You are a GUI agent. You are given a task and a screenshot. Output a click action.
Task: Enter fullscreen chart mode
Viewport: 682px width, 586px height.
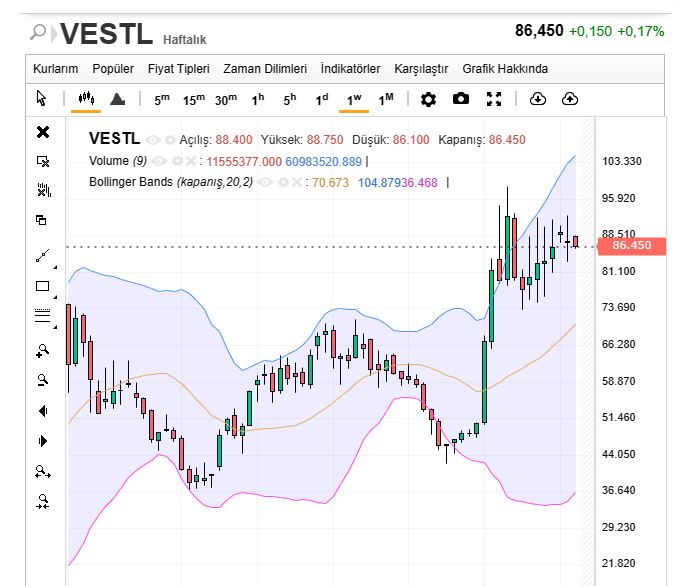coord(494,99)
